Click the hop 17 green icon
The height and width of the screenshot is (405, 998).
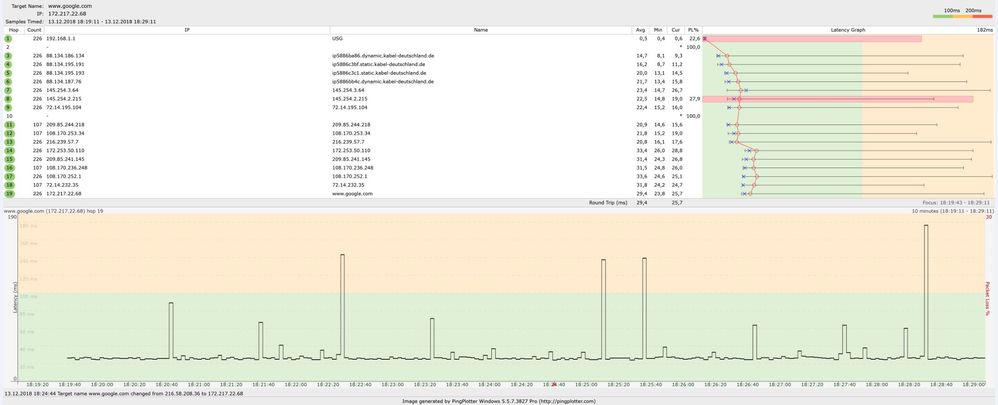pyautogui.click(x=8, y=176)
